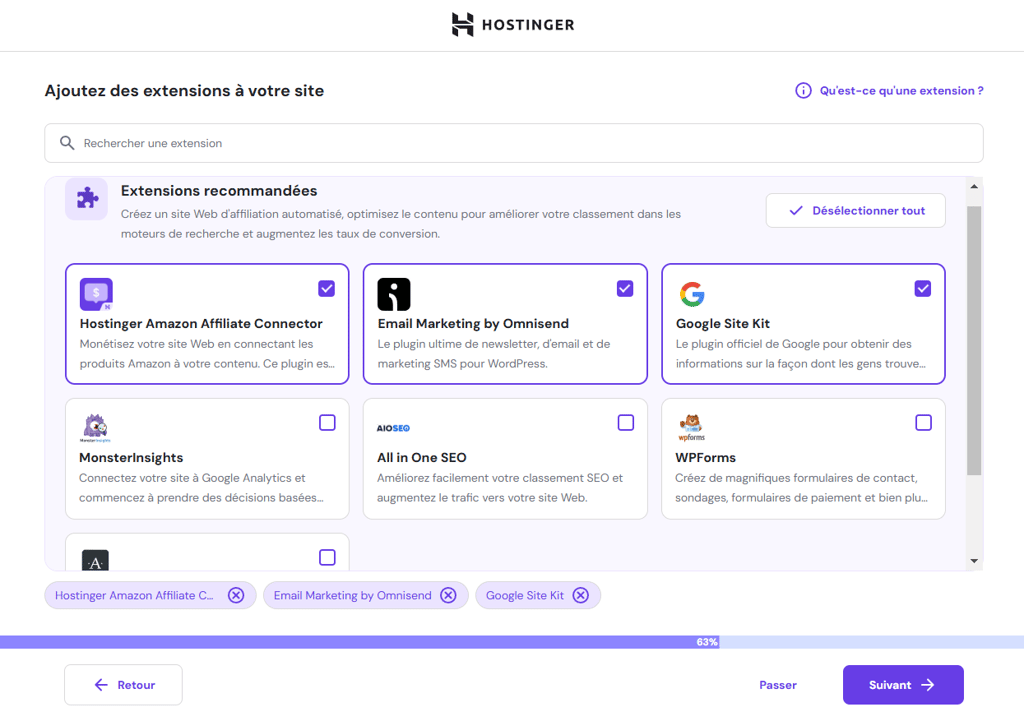Viewport: 1024px width, 721px height.
Task: Focus the Rechercher une extension field
Action: pyautogui.click(x=514, y=143)
